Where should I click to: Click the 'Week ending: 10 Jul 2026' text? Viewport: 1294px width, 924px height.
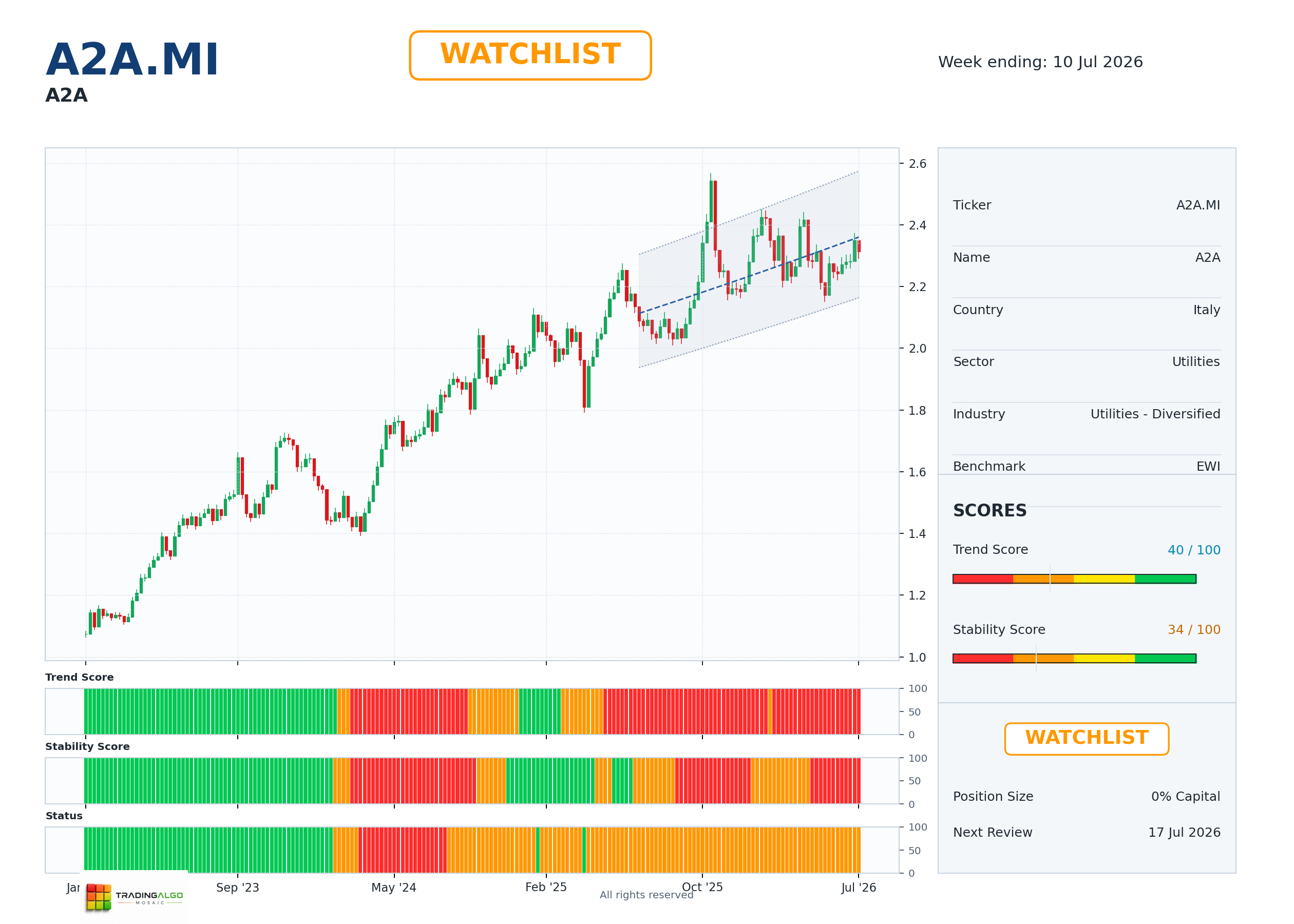tap(1040, 62)
